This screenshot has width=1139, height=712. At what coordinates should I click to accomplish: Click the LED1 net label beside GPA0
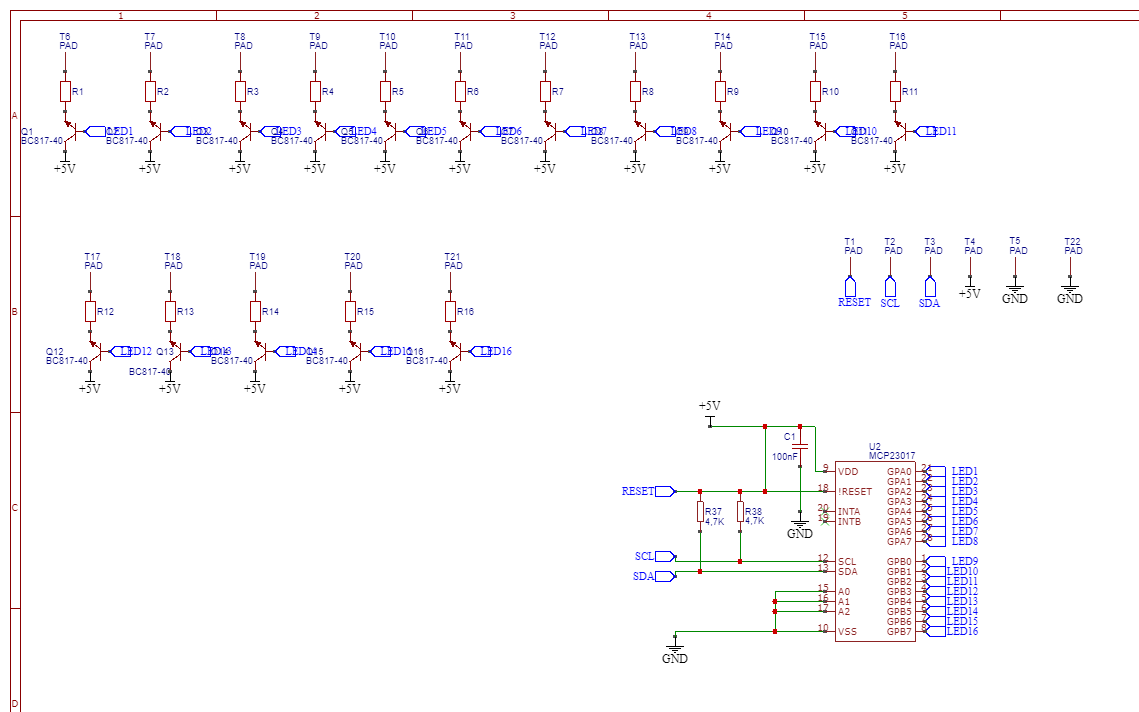pyautogui.click(x=965, y=472)
